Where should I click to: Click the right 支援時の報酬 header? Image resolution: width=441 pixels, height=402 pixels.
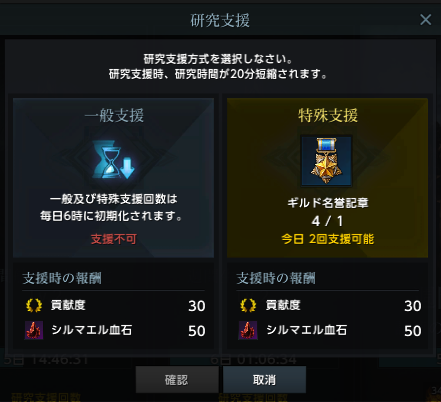pyautogui.click(x=276, y=278)
